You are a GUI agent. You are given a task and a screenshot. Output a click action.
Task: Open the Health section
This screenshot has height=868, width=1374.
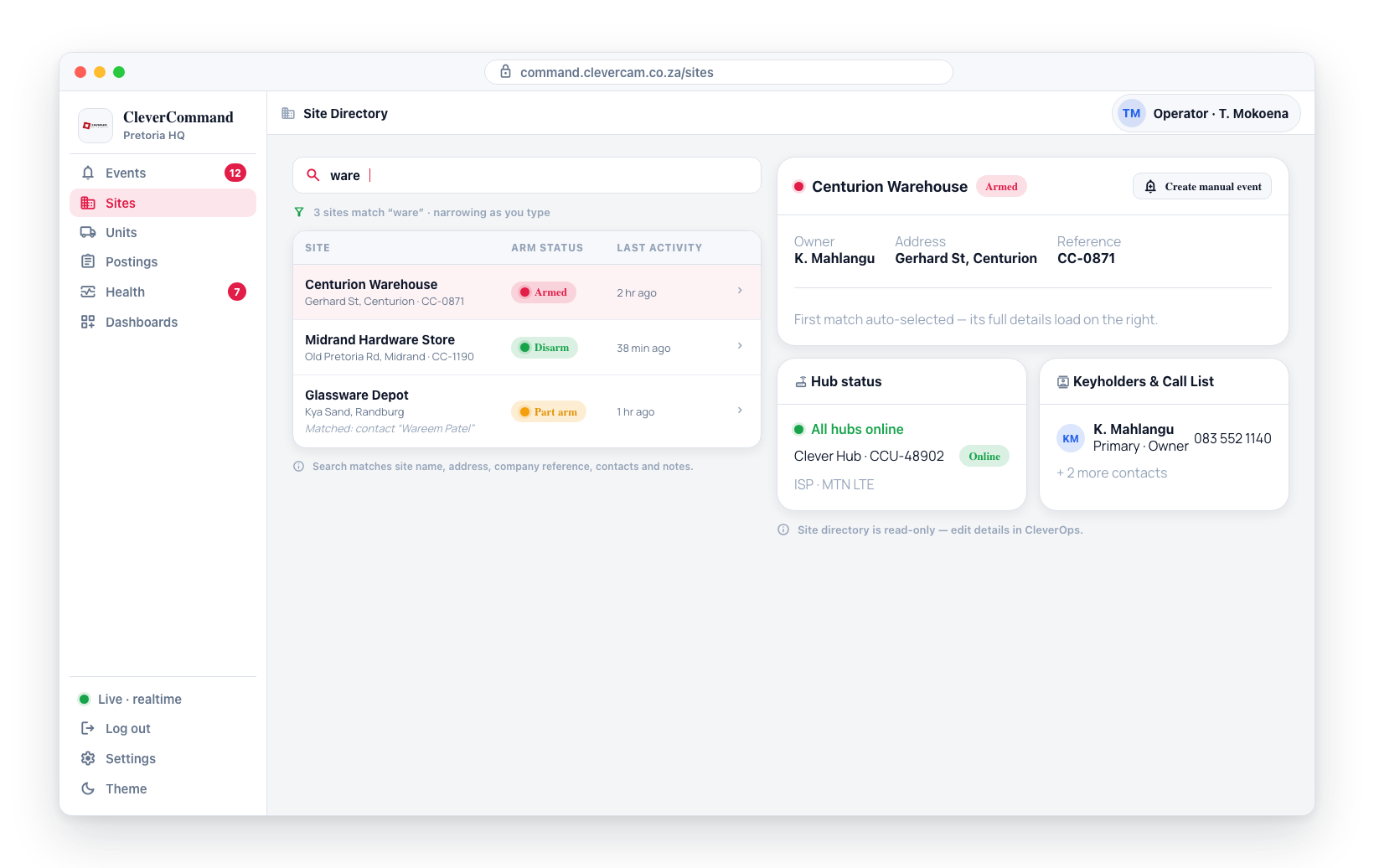(x=163, y=292)
